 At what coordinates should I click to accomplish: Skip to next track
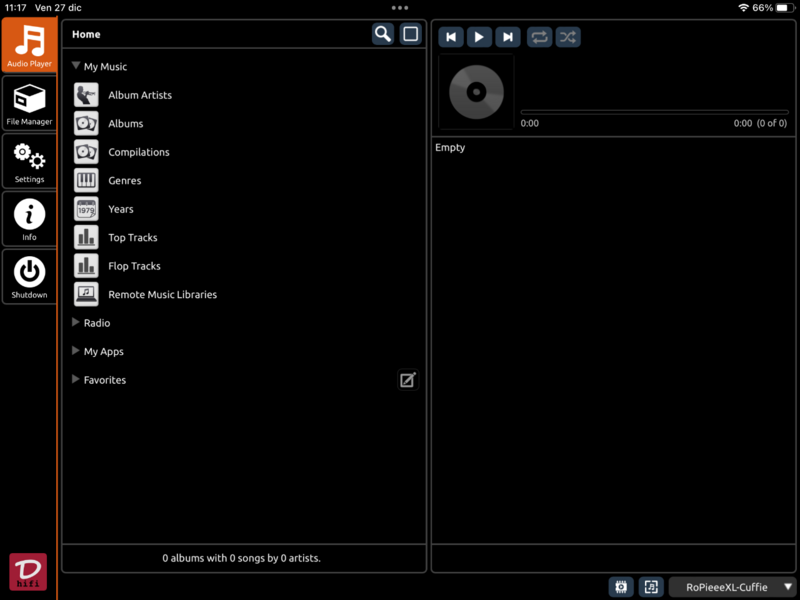click(508, 37)
